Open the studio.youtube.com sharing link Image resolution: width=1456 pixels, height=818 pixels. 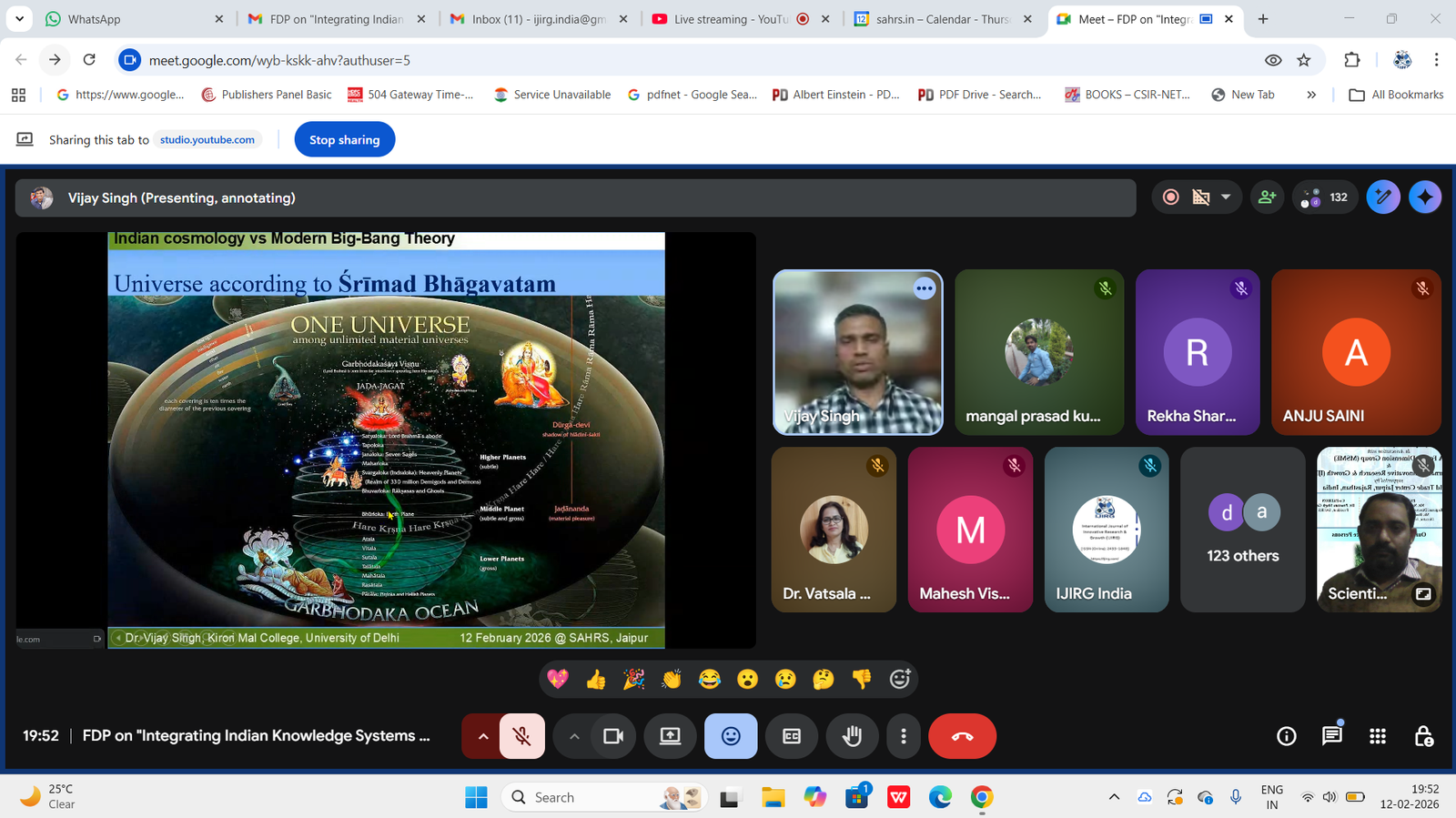pos(207,140)
